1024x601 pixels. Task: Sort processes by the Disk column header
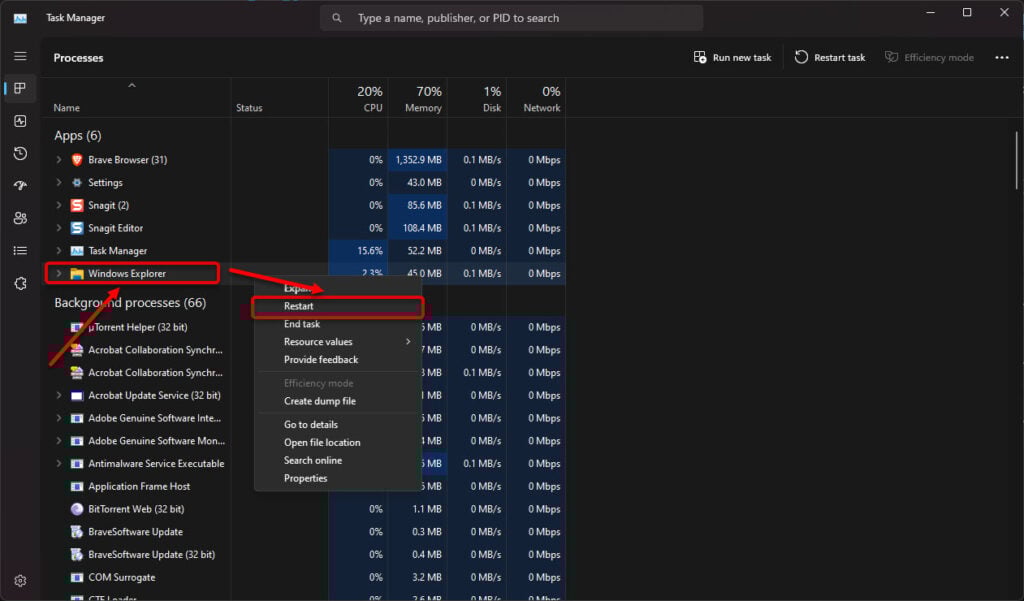point(477,99)
